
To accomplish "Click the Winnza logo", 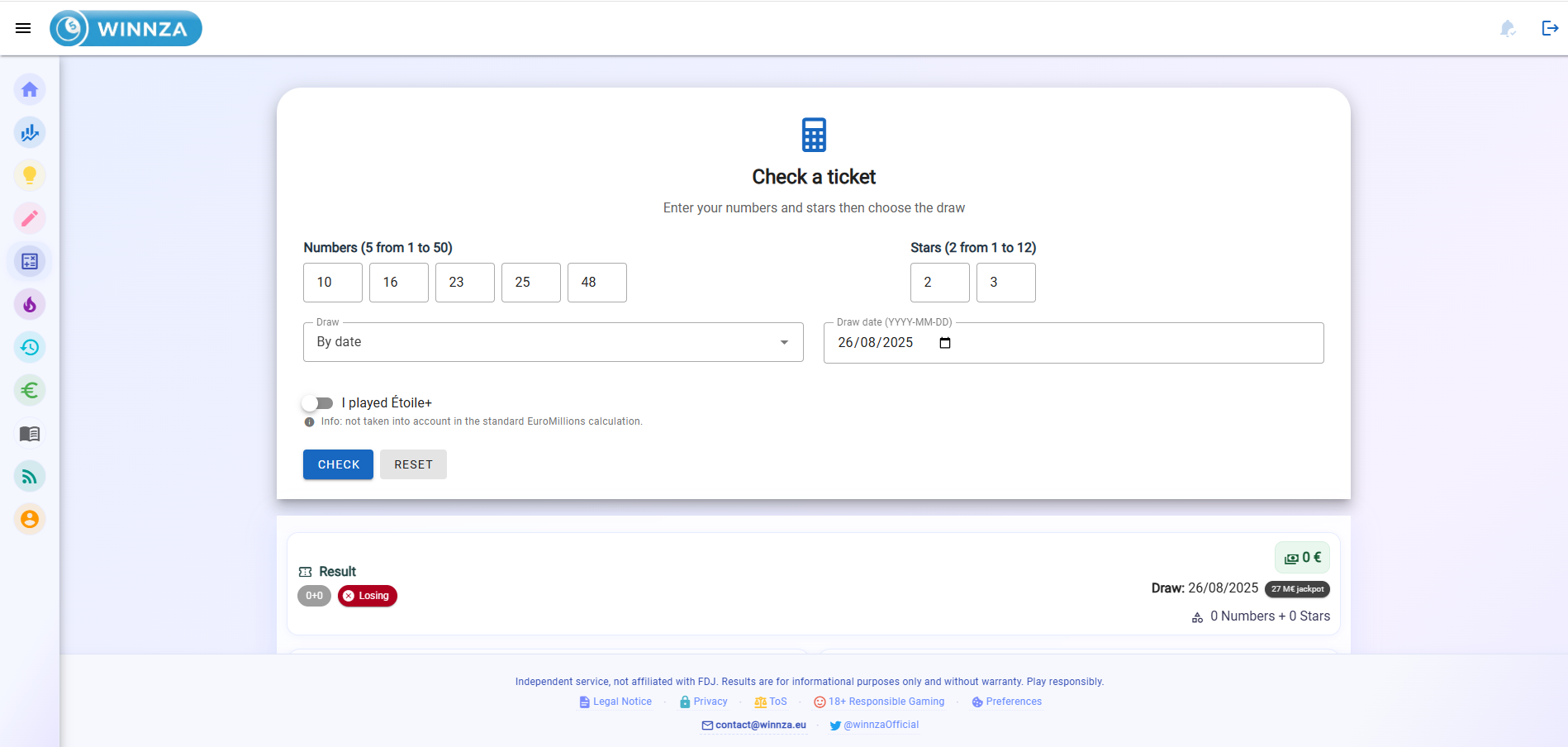I will [x=126, y=28].
